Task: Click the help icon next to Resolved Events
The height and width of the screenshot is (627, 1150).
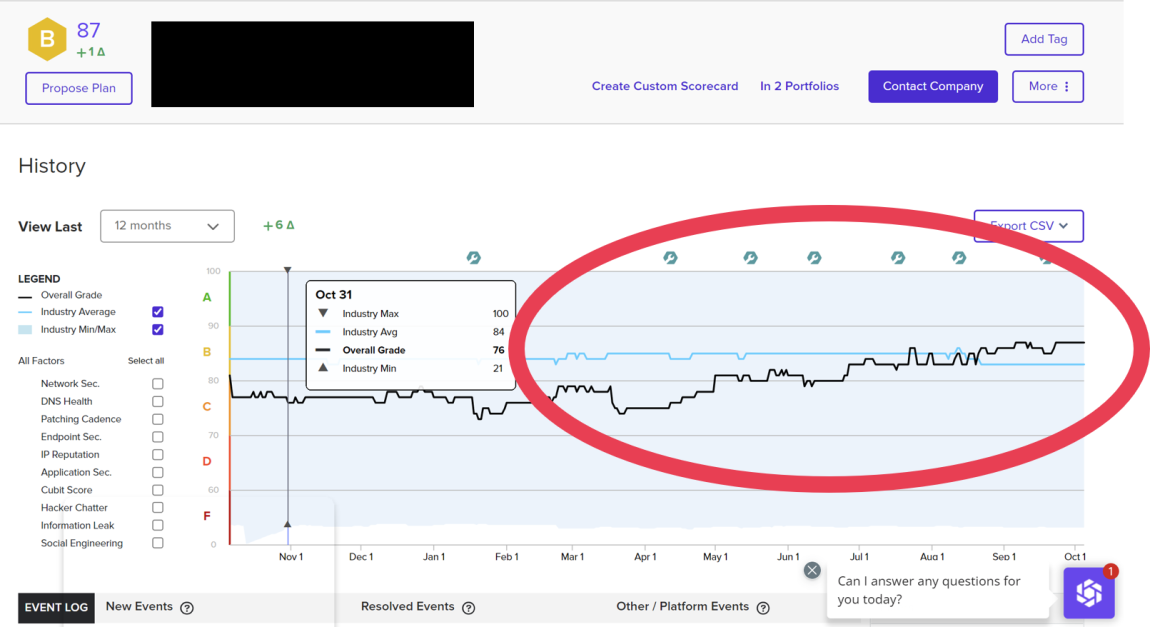Action: (x=469, y=608)
